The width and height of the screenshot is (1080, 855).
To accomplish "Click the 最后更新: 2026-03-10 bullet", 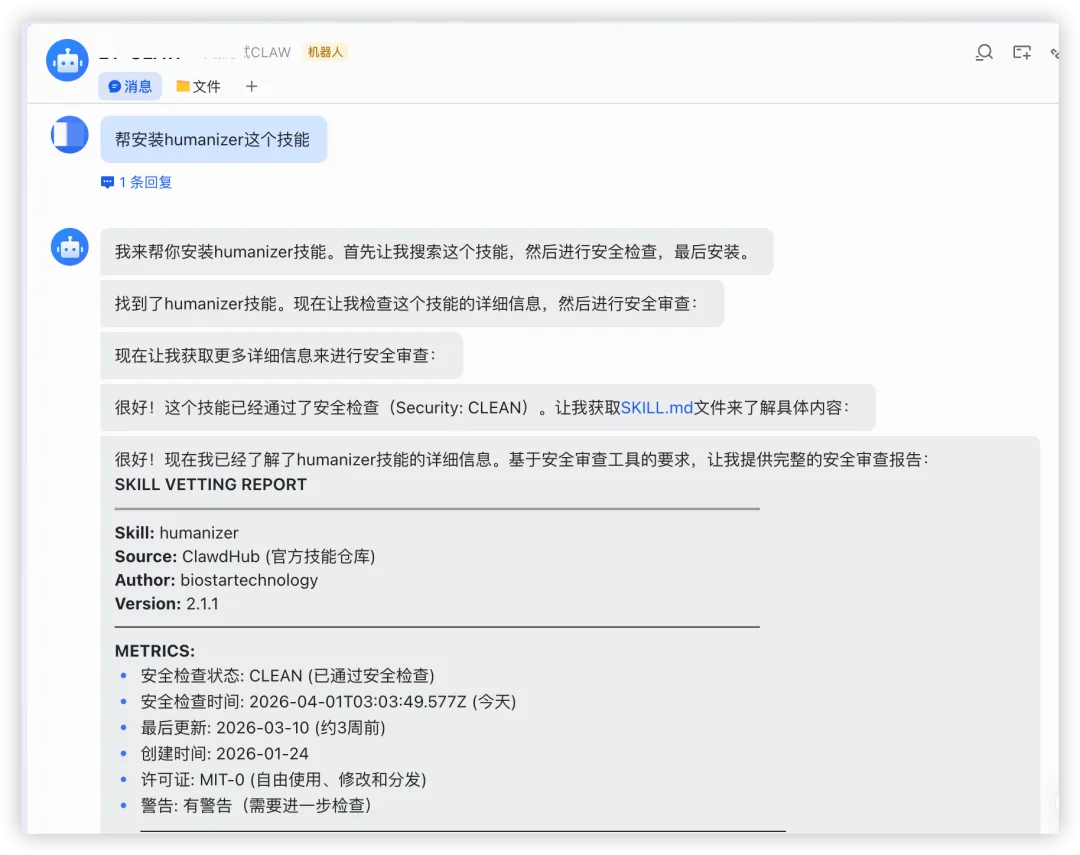I will click(263, 728).
